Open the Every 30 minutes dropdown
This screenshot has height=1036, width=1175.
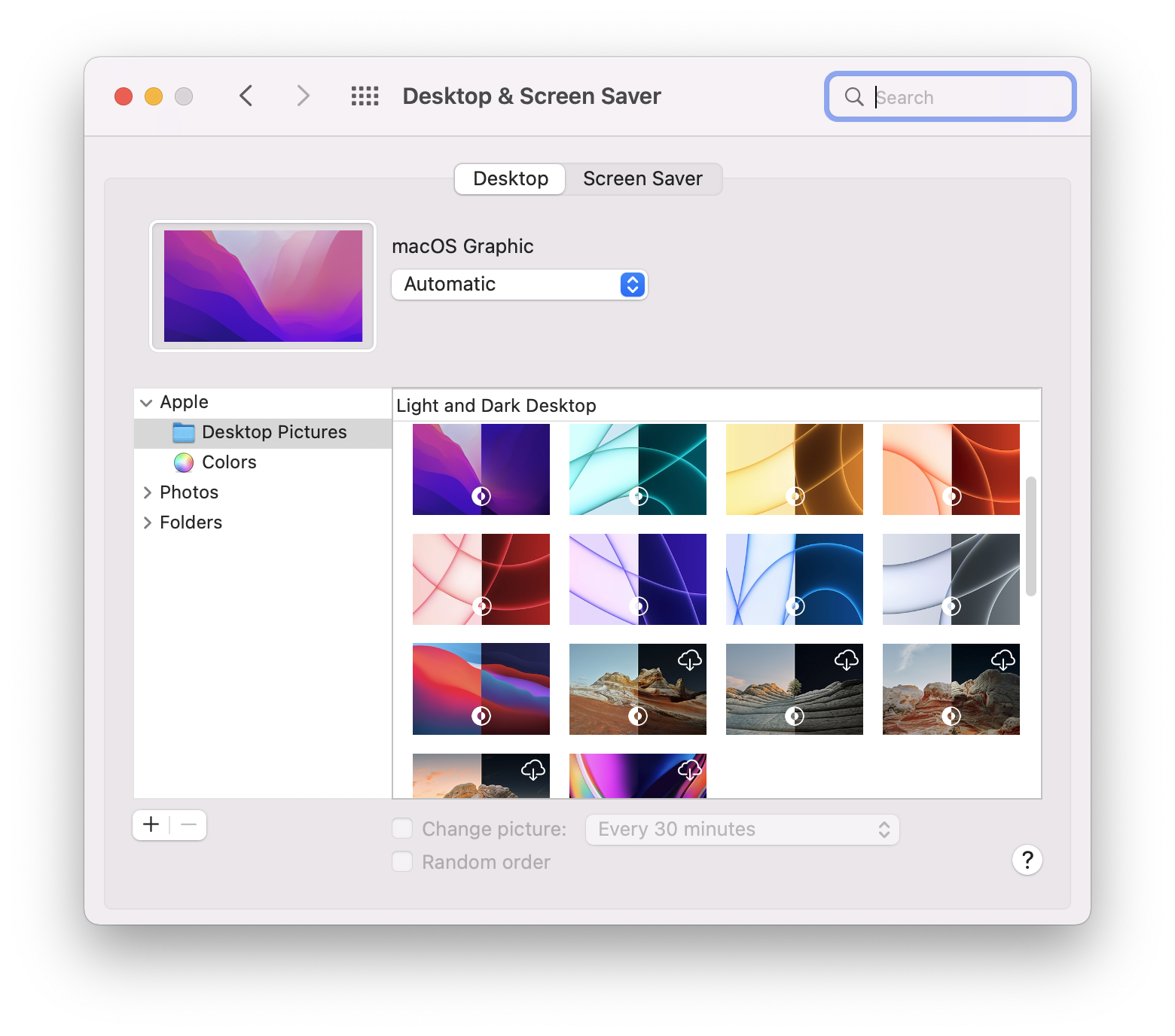tap(742, 830)
